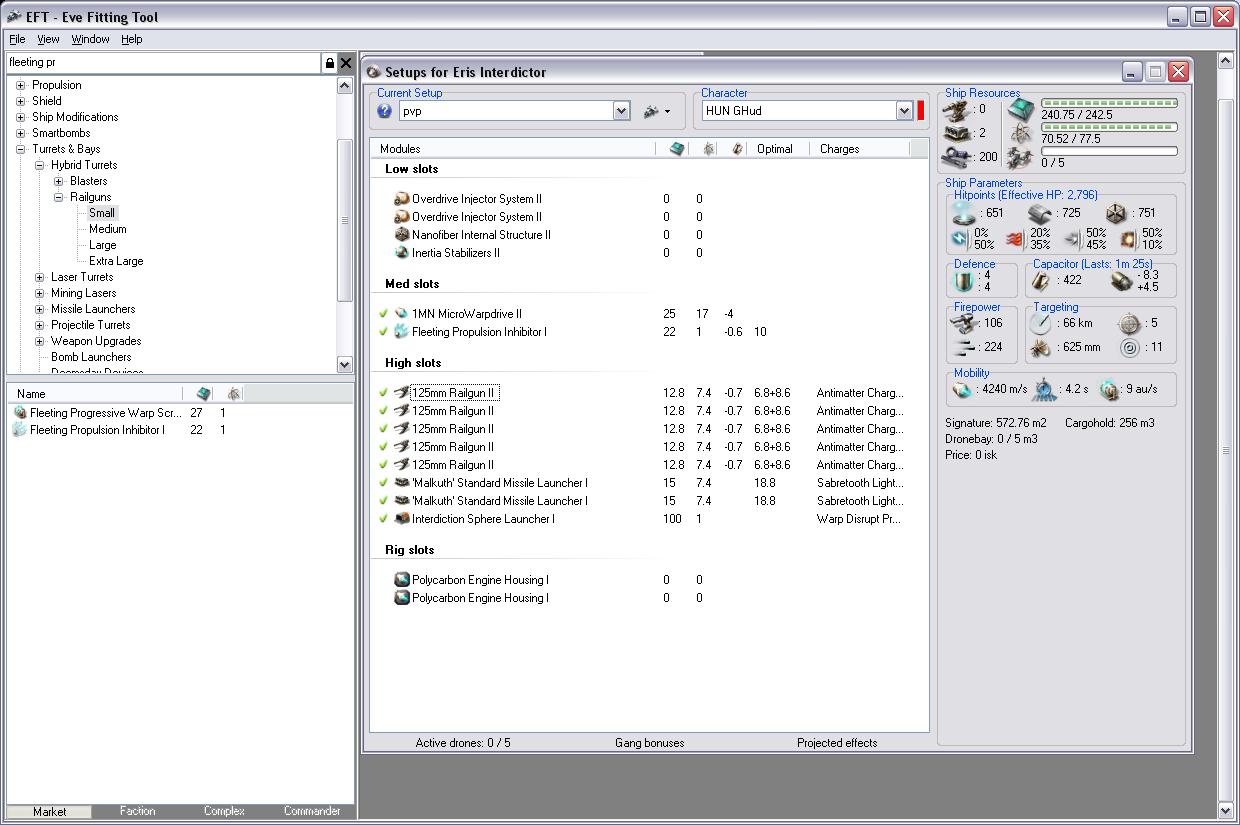This screenshot has width=1240, height=825.
Task: Open the File menu
Action: (x=17, y=39)
